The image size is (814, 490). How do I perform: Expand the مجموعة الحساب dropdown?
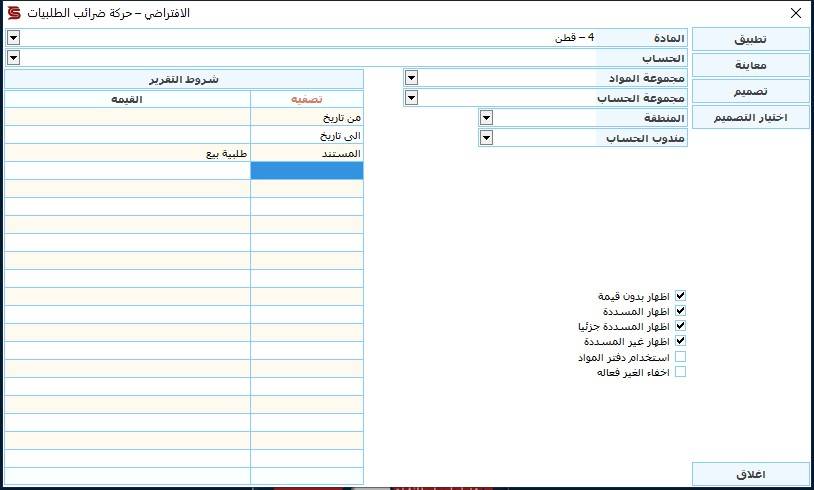411,98
